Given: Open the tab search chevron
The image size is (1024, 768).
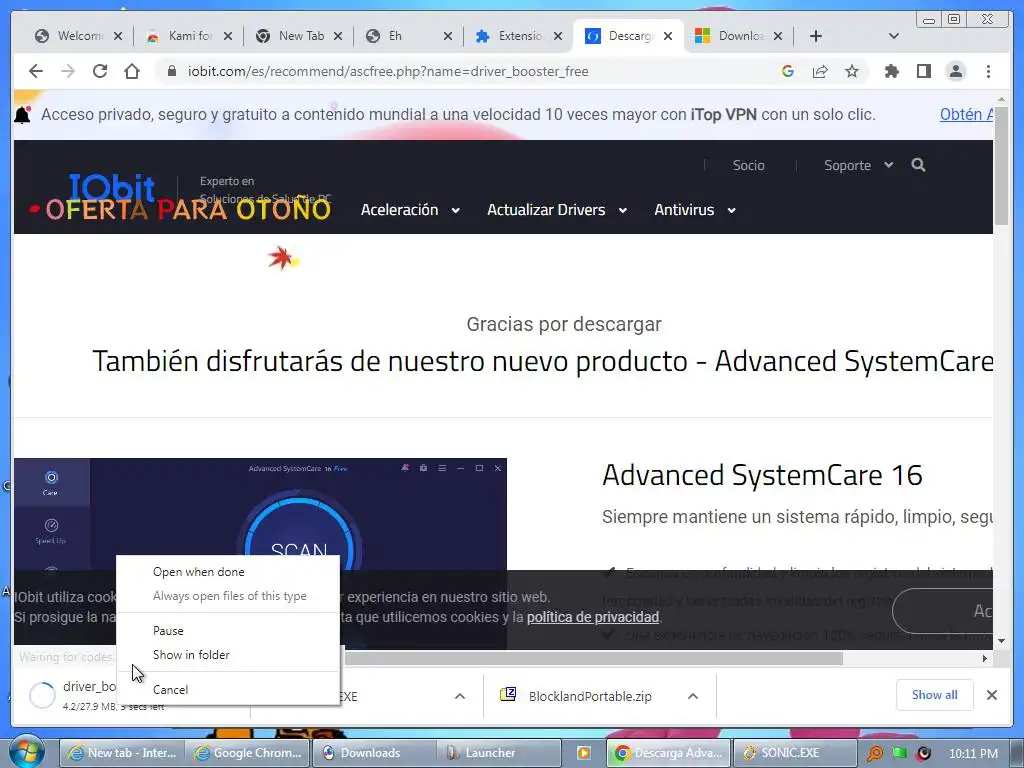Looking at the screenshot, I should (894, 36).
